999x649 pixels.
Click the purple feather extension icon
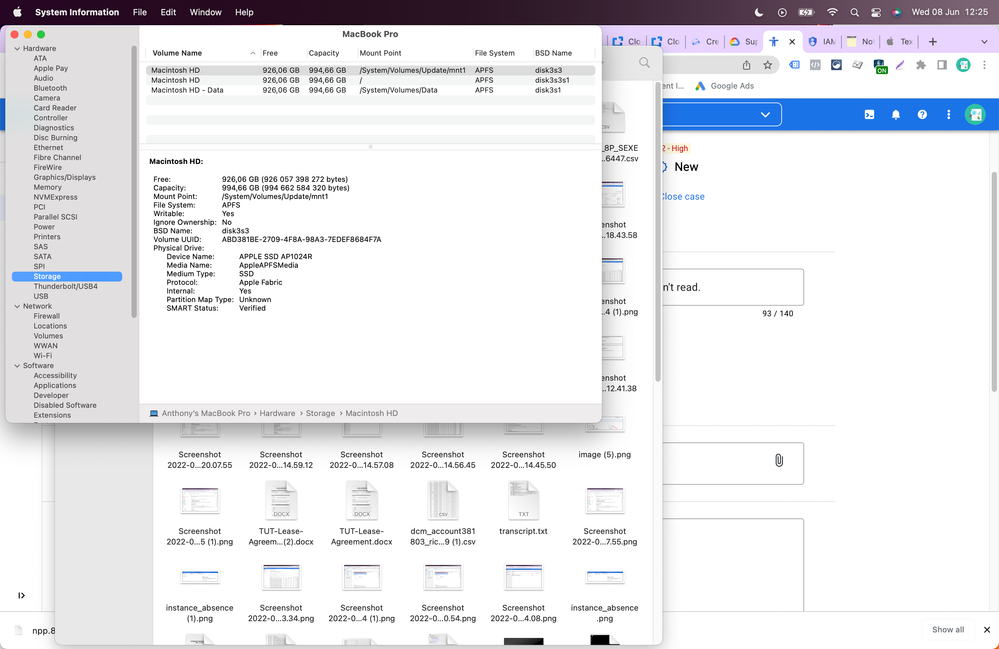pyautogui.click(x=900, y=65)
